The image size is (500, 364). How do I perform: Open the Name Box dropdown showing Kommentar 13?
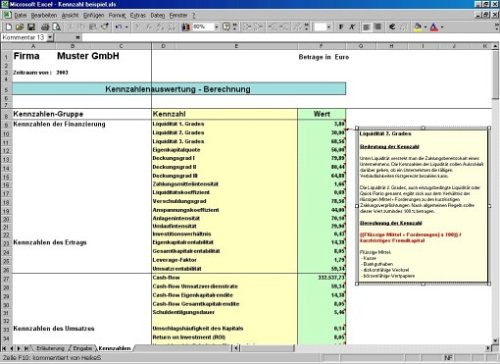click(x=50, y=37)
